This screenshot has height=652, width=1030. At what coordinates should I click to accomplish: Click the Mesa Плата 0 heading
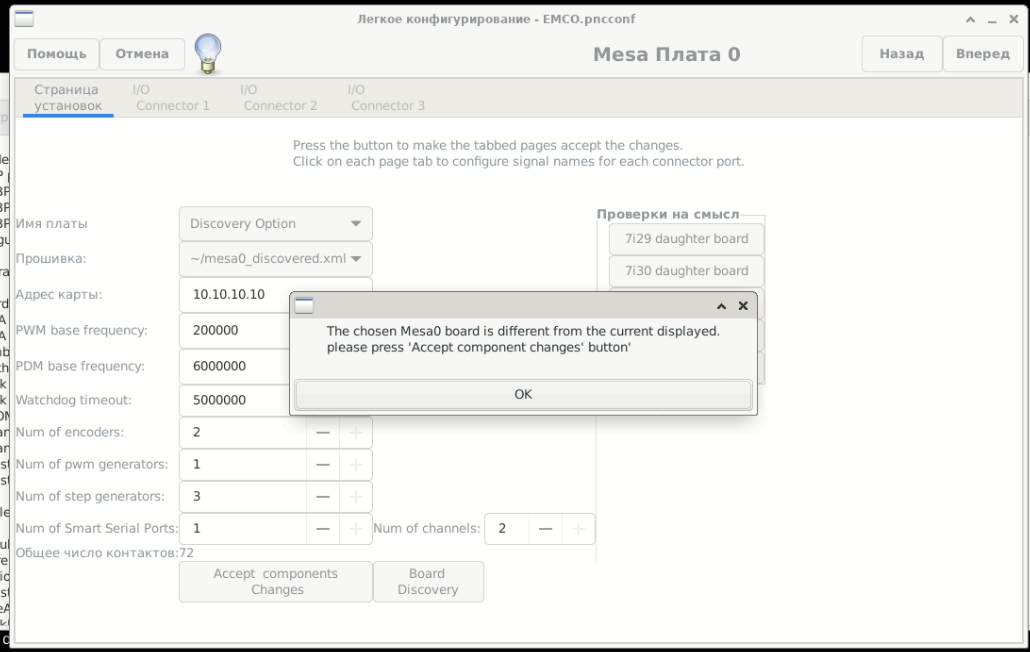[x=667, y=54]
